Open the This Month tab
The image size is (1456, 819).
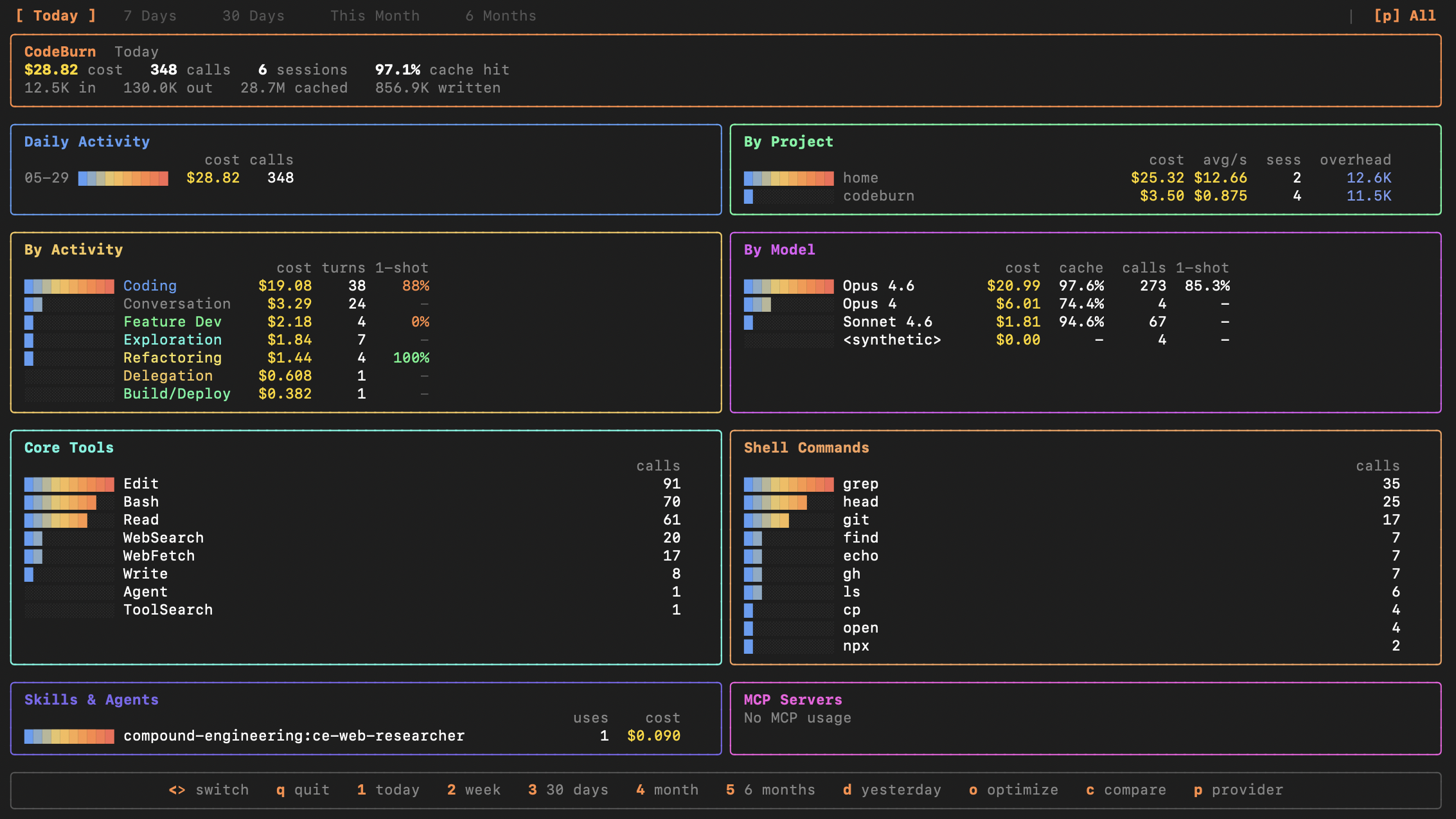tap(375, 15)
